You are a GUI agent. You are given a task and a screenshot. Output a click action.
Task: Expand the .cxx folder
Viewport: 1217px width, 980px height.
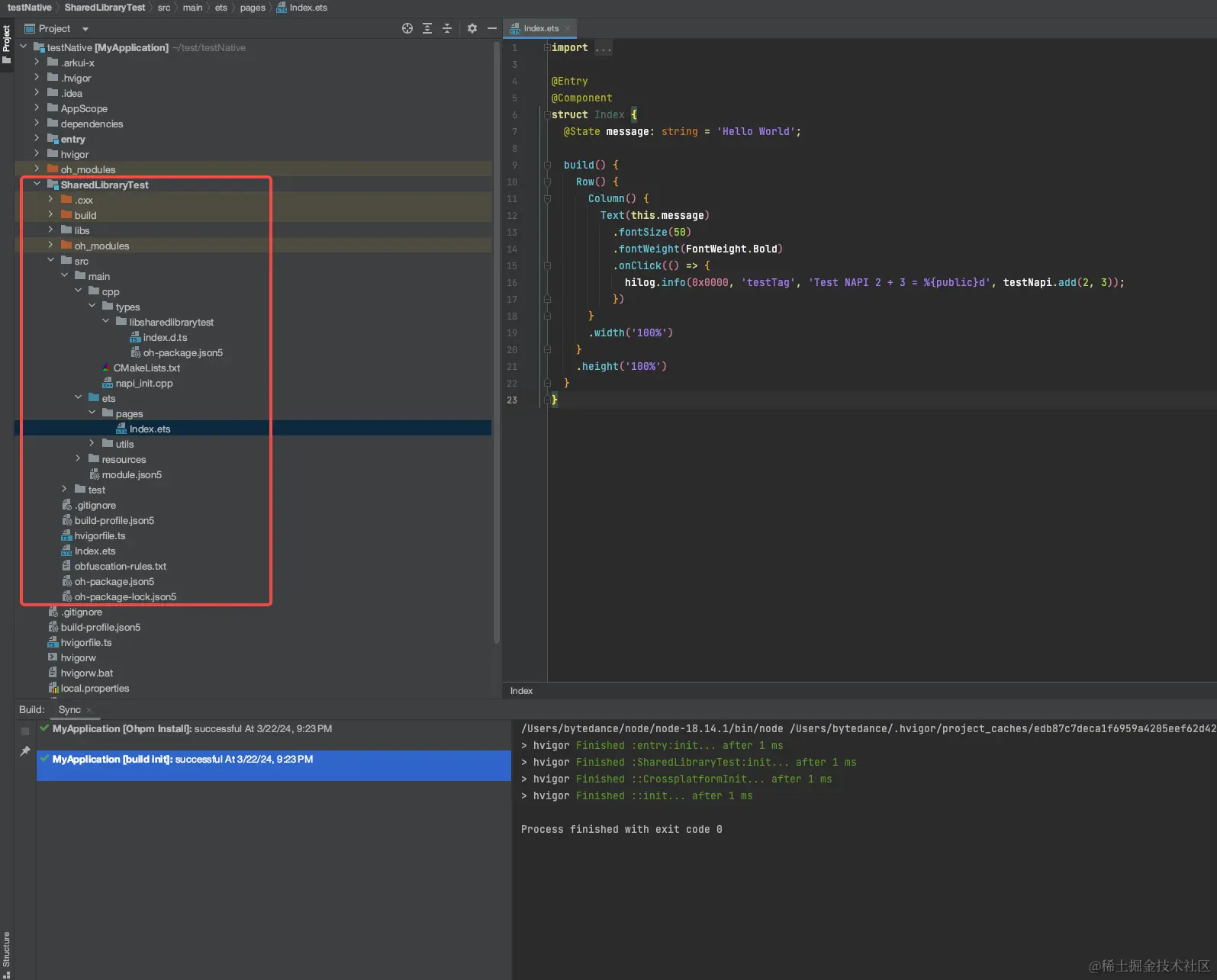point(50,200)
